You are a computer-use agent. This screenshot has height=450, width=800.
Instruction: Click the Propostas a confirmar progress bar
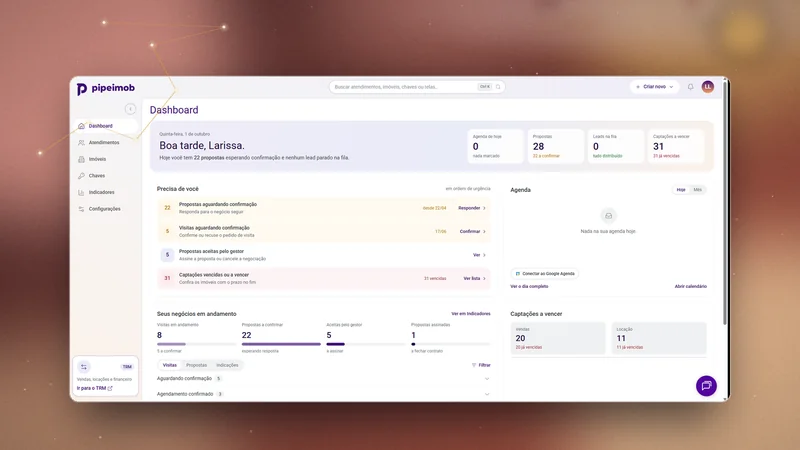(x=281, y=344)
